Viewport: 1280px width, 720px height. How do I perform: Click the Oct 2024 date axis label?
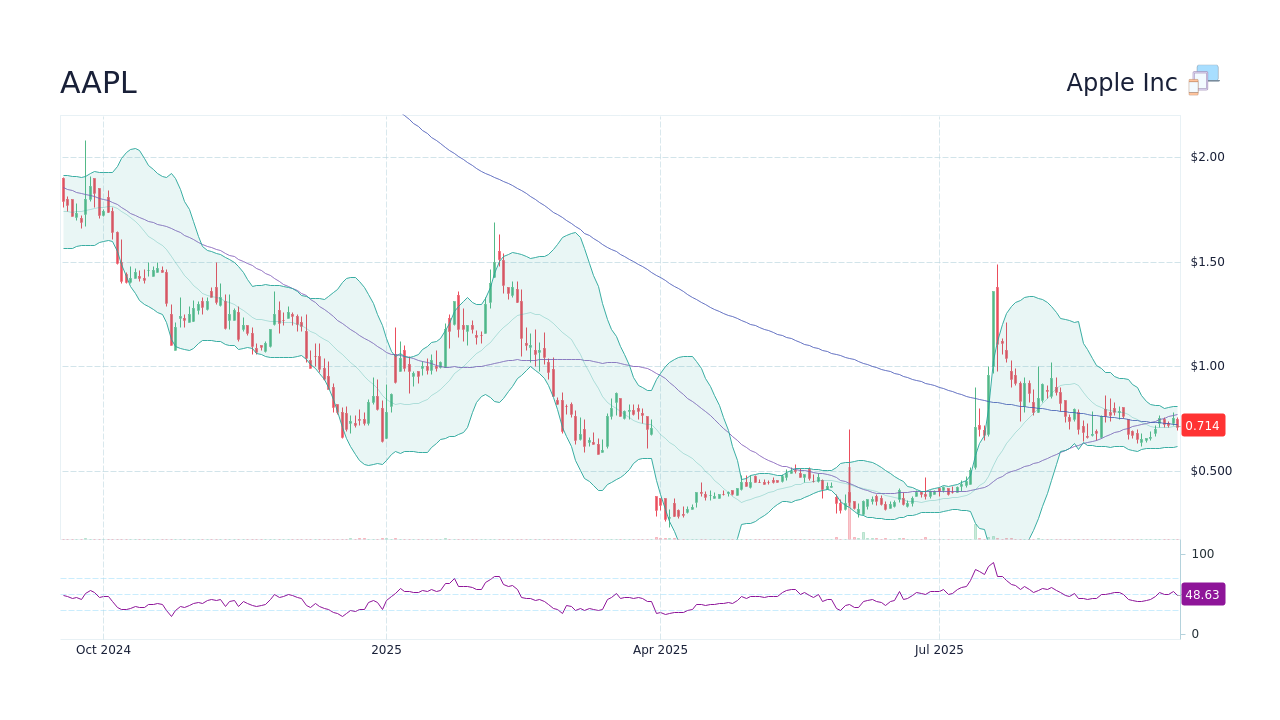click(x=104, y=649)
